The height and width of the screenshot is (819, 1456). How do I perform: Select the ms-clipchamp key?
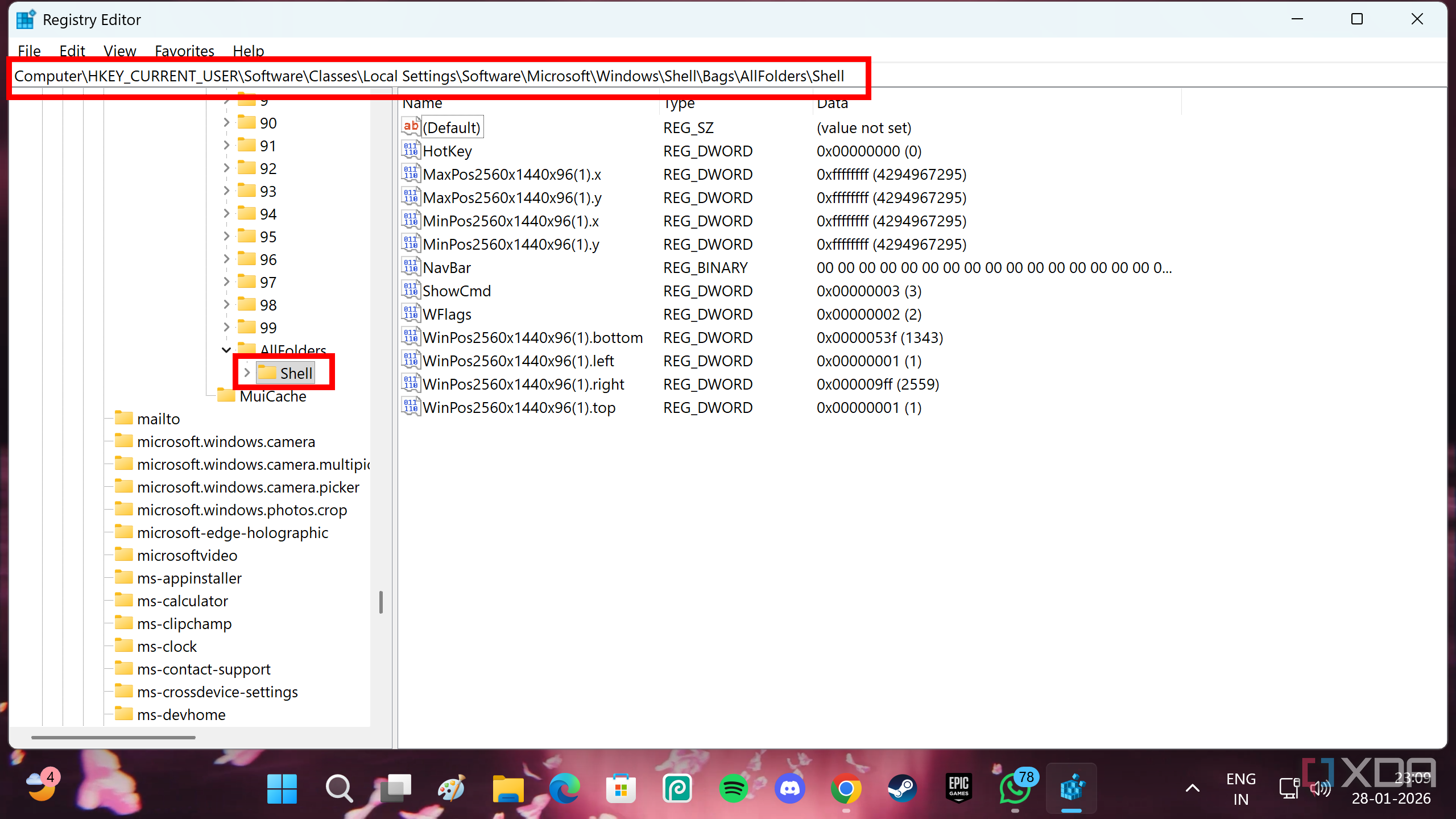click(184, 623)
